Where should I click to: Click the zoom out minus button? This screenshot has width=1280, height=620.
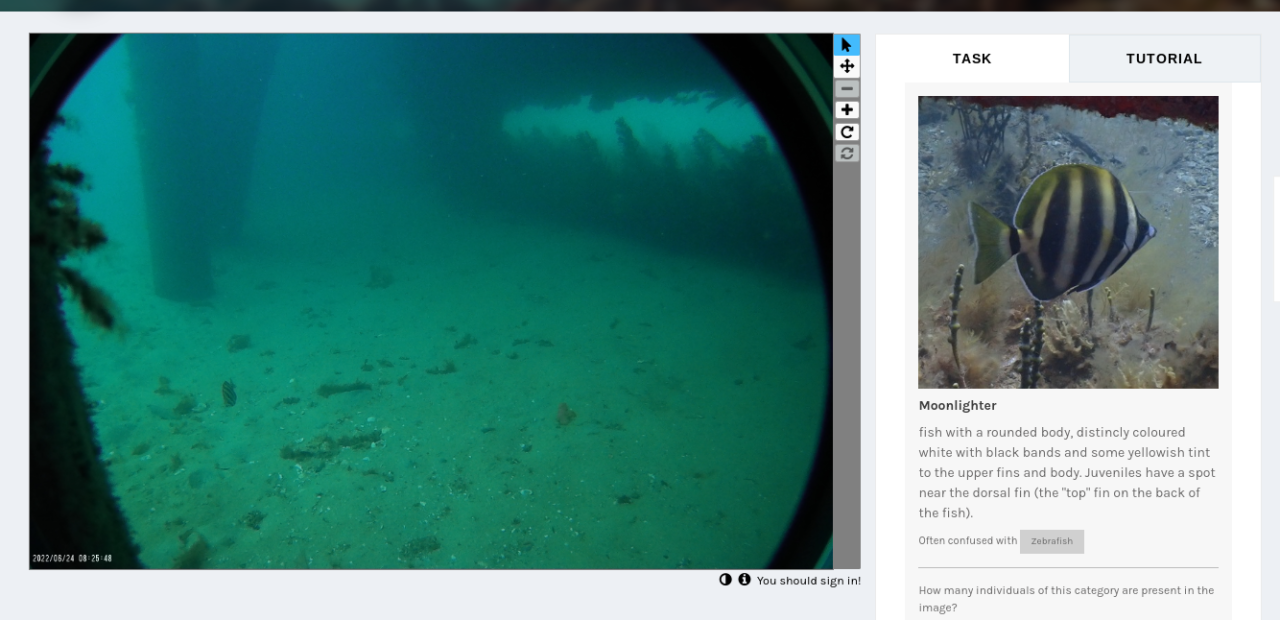847,89
